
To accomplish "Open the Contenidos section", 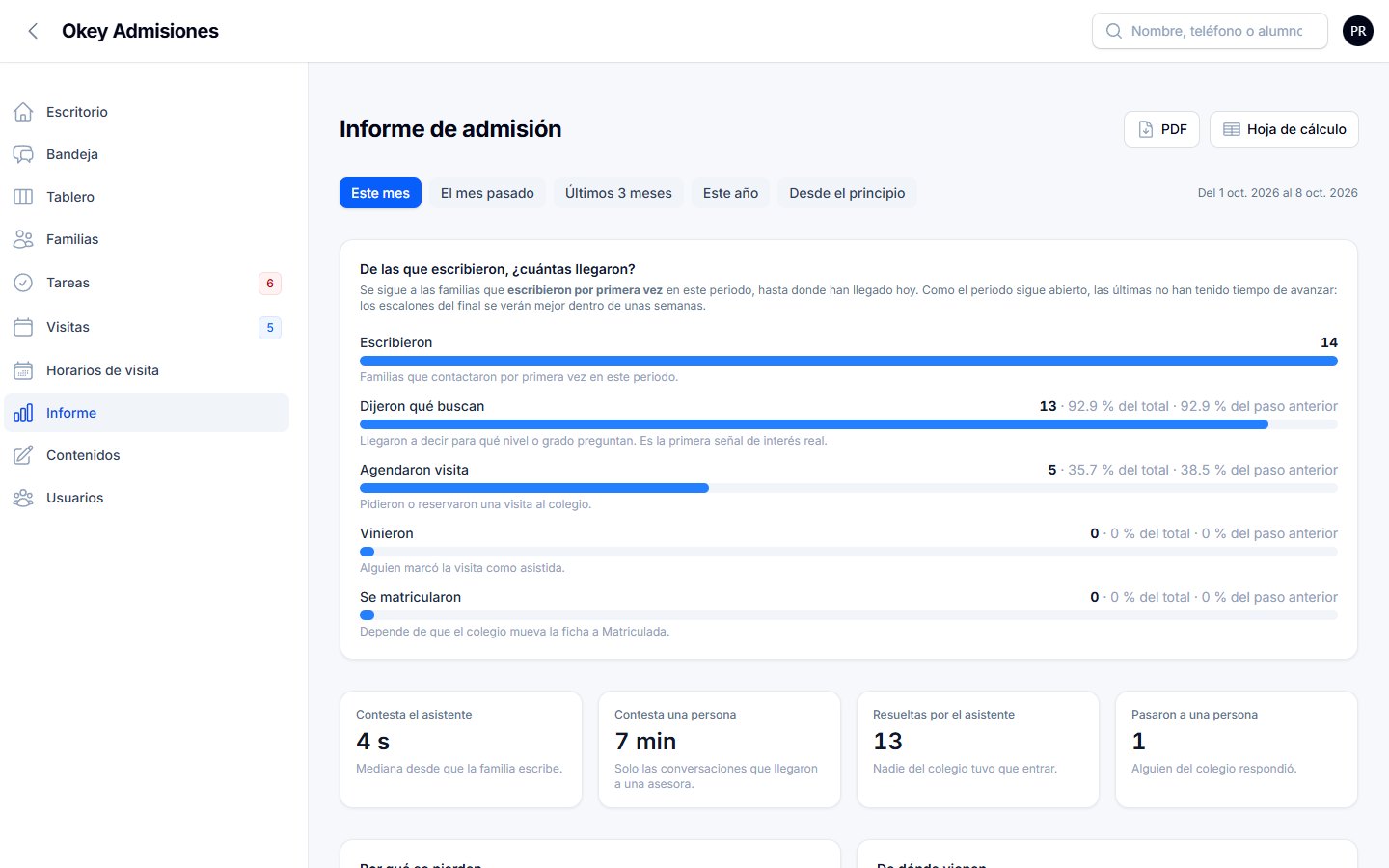I will pyautogui.click(x=147, y=455).
